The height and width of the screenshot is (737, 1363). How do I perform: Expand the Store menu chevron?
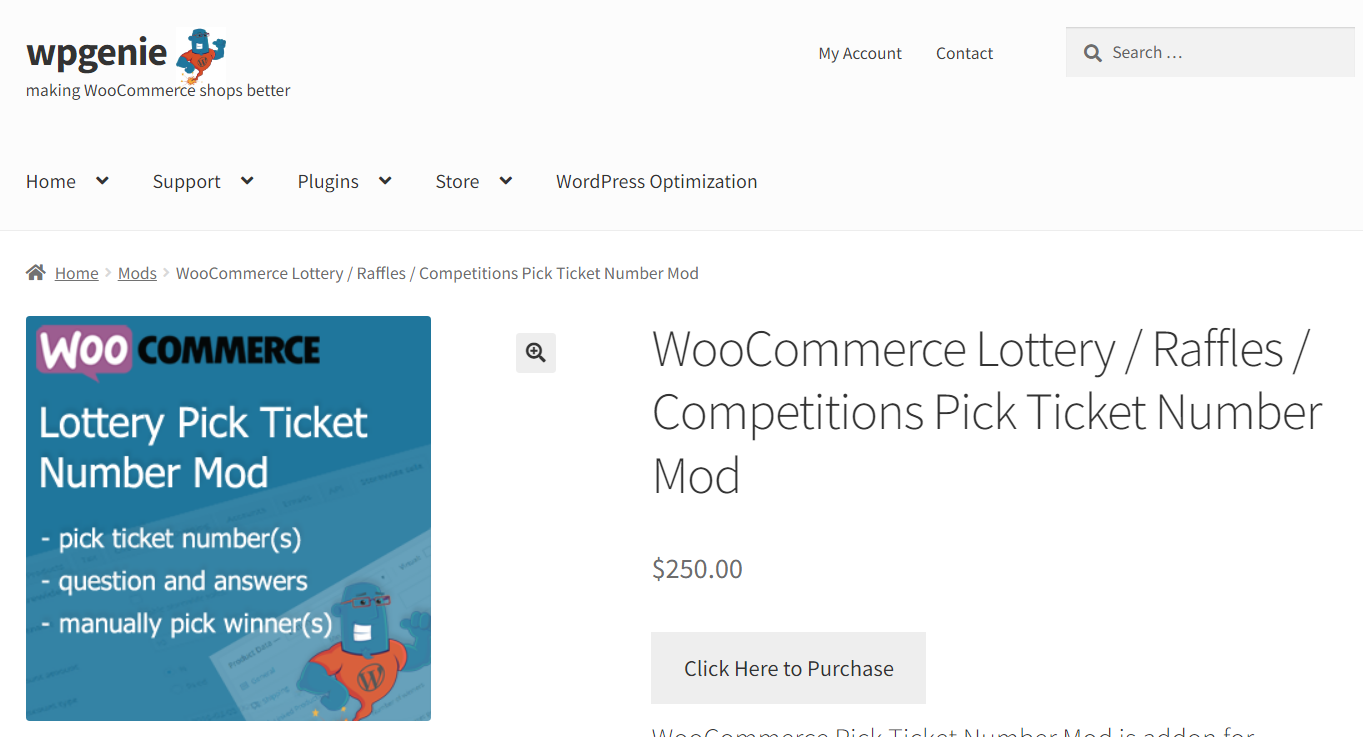506,181
